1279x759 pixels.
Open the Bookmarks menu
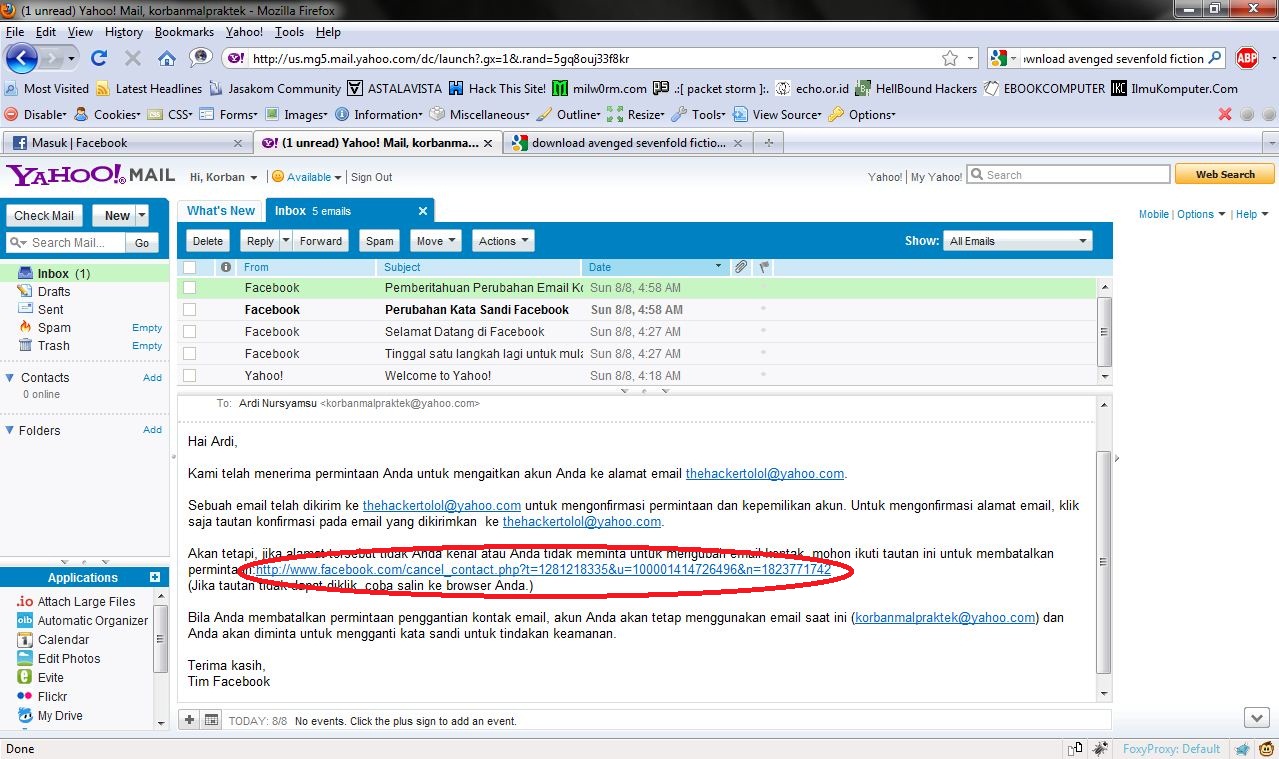[184, 32]
